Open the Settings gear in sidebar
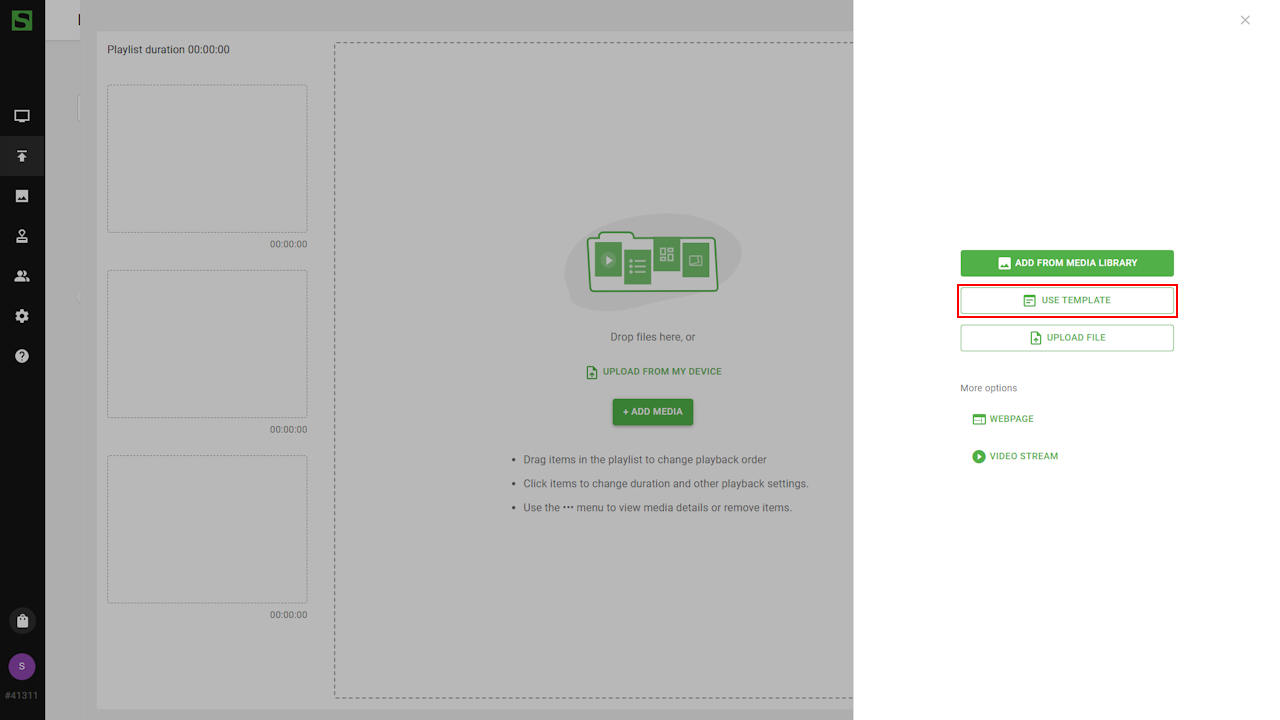The image size is (1280, 720). point(22,316)
